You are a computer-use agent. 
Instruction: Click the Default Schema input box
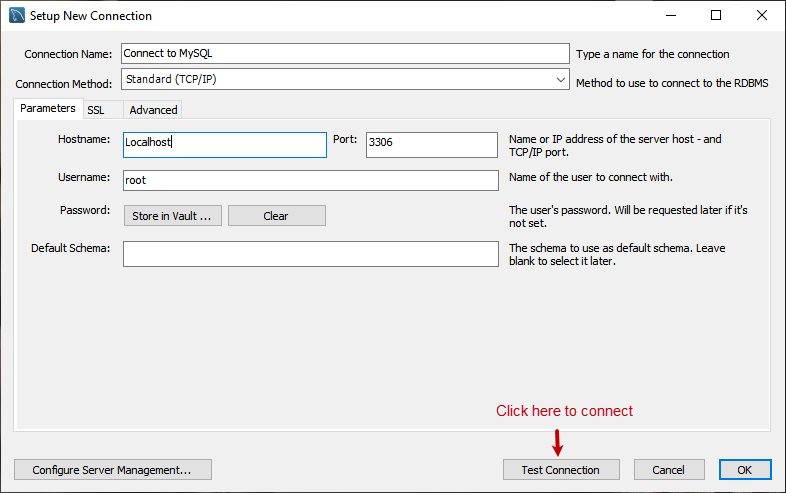point(311,254)
